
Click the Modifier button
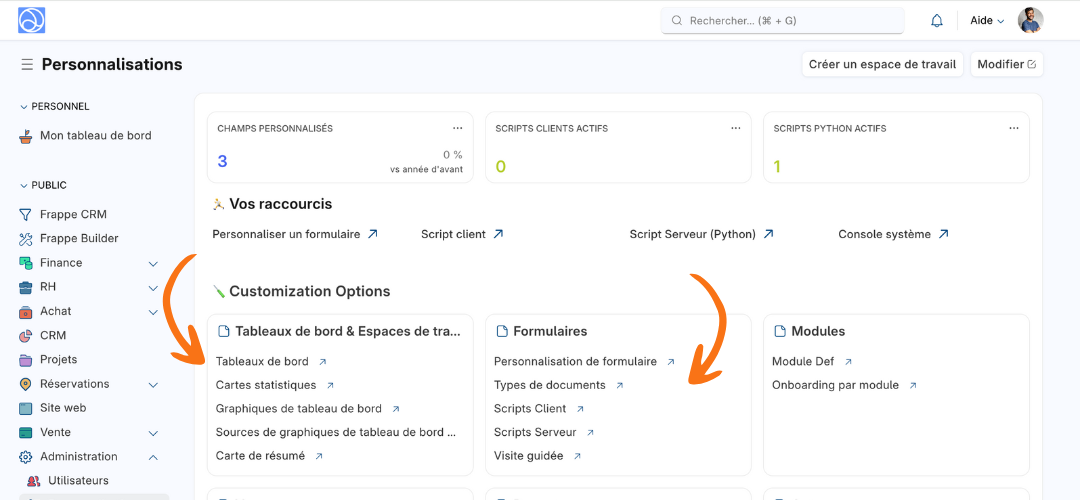click(1007, 64)
